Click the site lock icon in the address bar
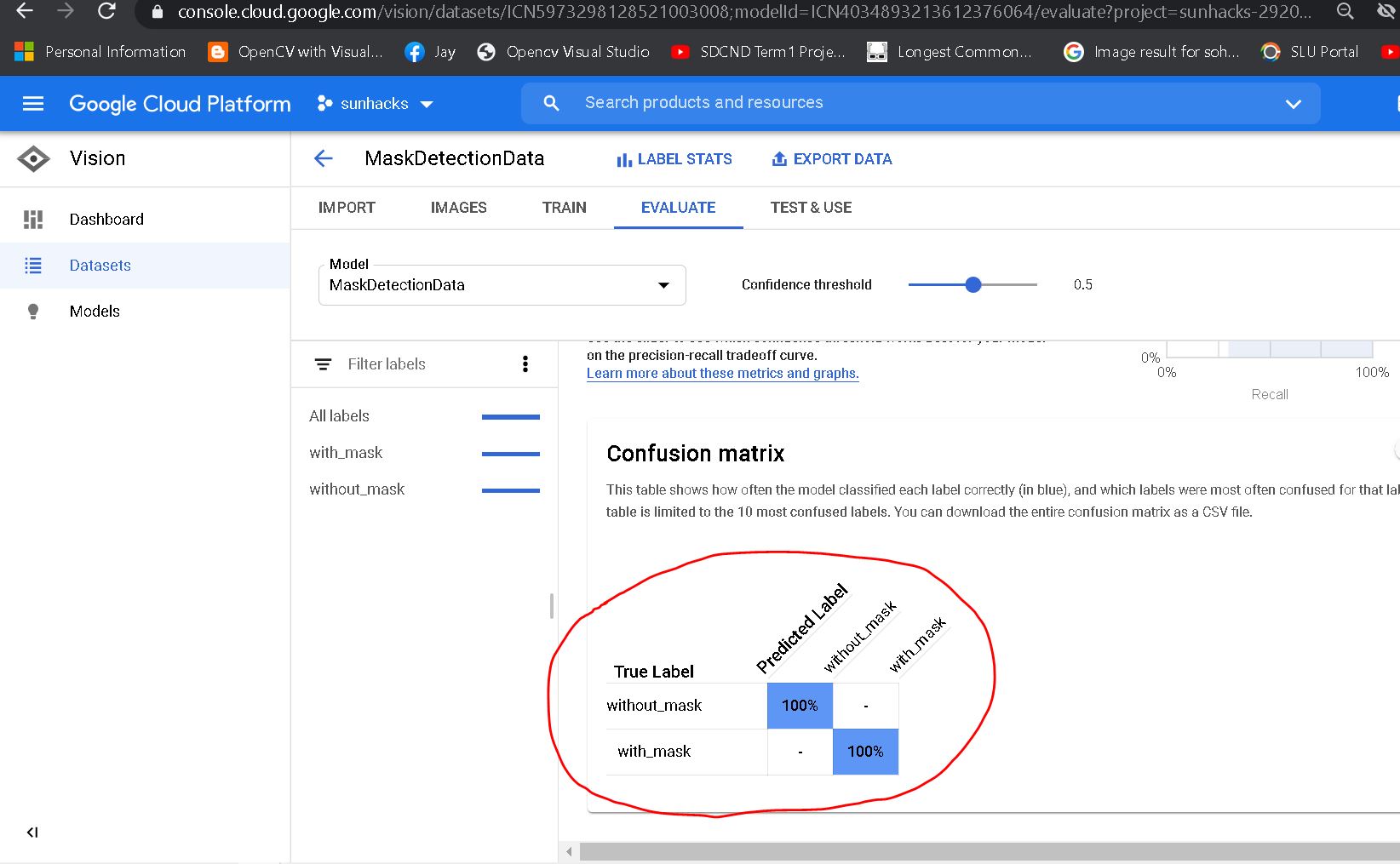 157,12
